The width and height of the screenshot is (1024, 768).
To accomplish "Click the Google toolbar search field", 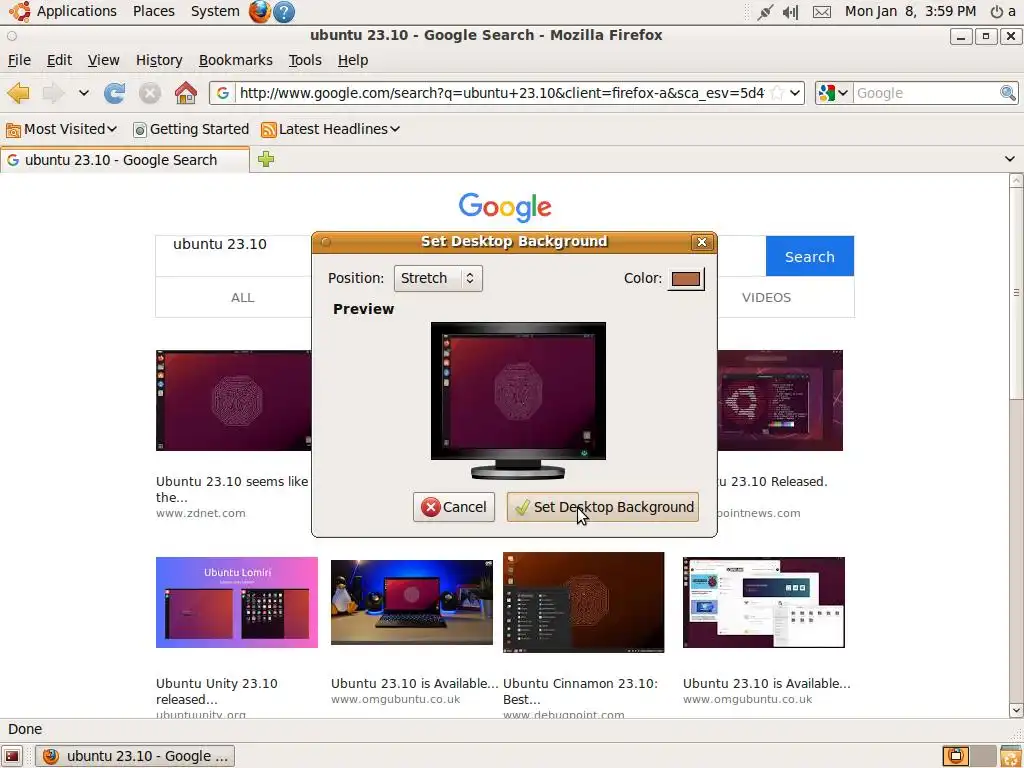I will pos(926,93).
